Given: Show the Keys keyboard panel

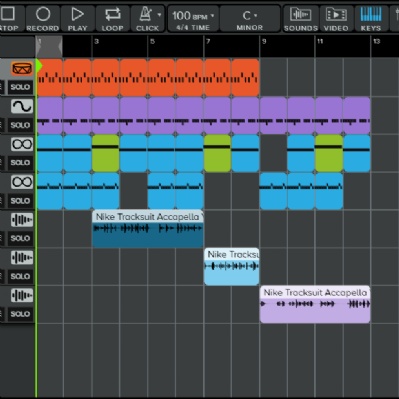Looking at the screenshot, I should click(371, 19).
